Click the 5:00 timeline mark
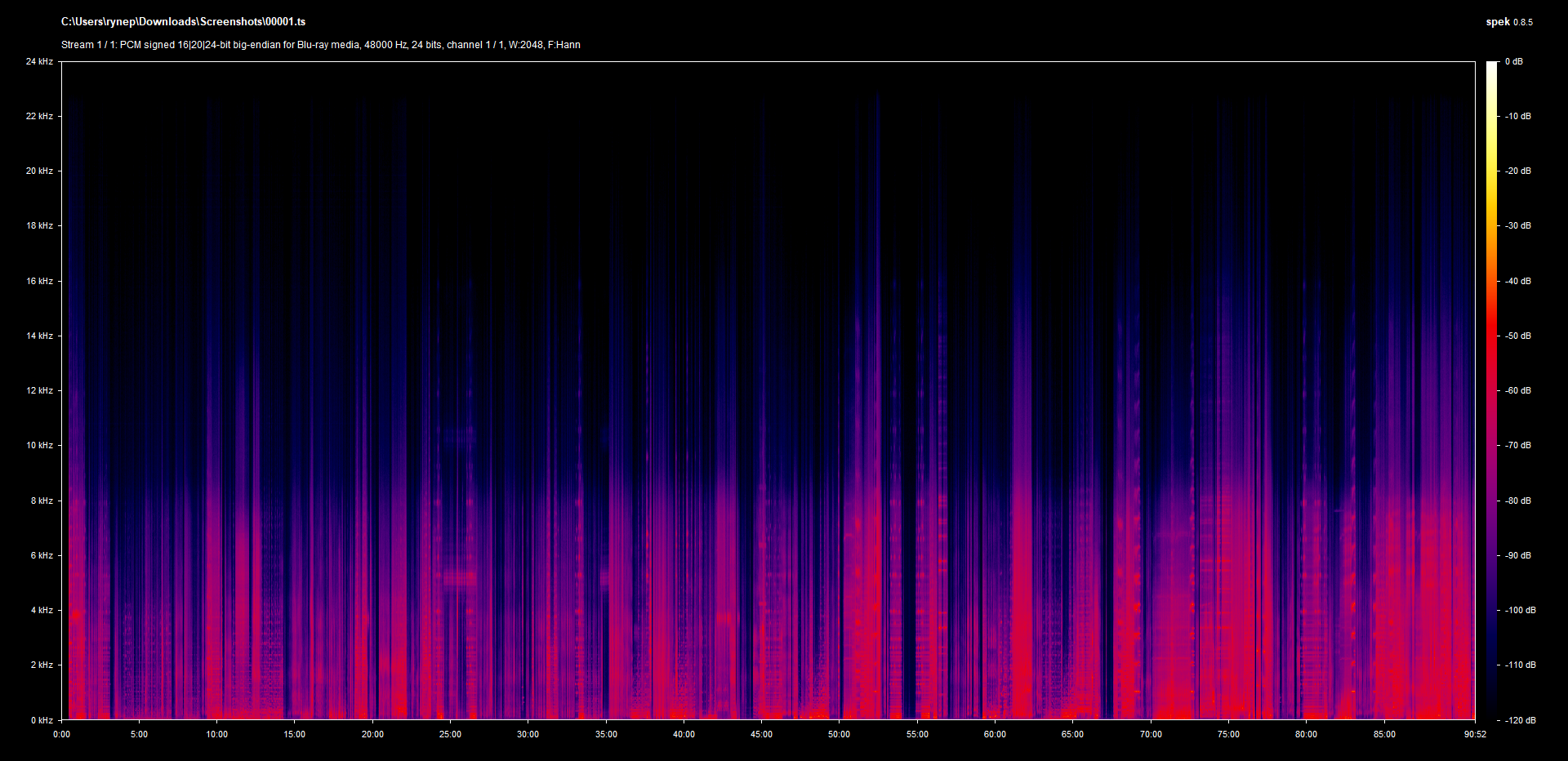The width and height of the screenshot is (1568, 761). (139, 734)
